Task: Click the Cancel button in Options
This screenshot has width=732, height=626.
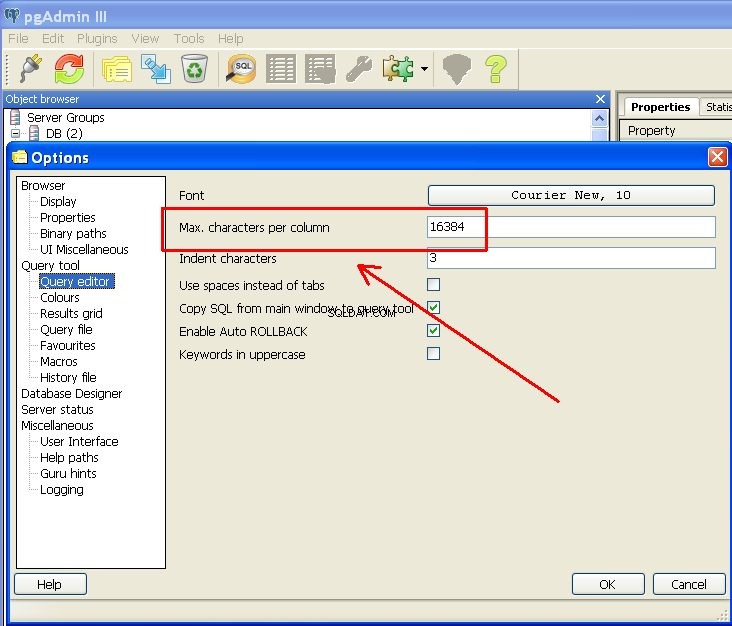Action: [689, 584]
